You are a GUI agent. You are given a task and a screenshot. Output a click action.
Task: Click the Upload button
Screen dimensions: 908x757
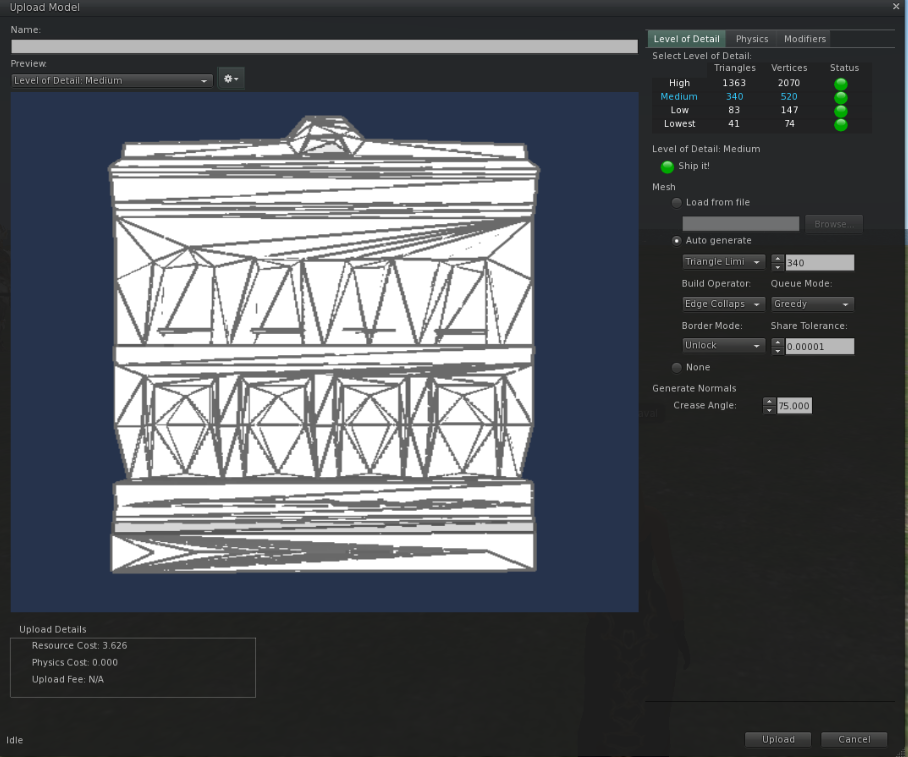(778, 740)
